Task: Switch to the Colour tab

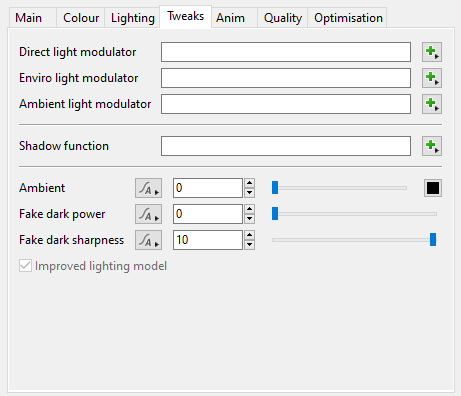Action: pyautogui.click(x=81, y=18)
